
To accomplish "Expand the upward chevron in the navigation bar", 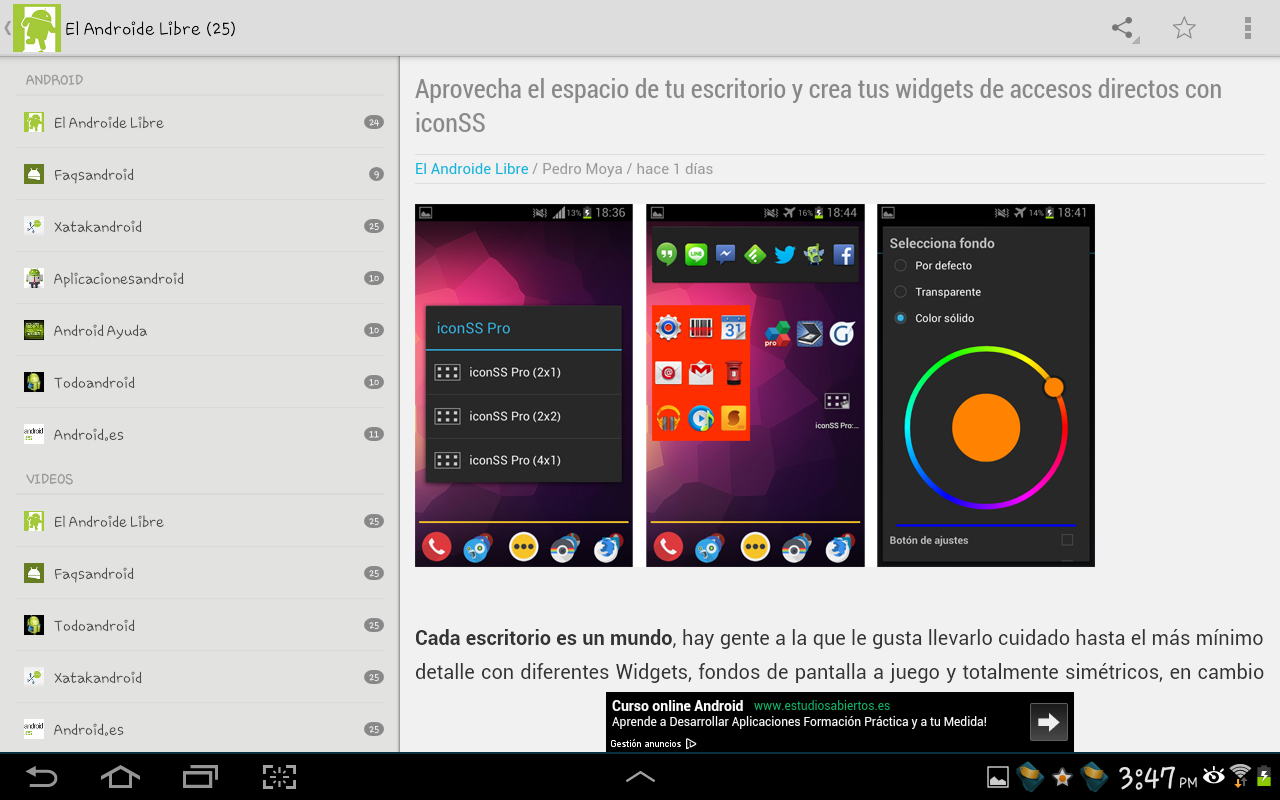I will [x=640, y=776].
